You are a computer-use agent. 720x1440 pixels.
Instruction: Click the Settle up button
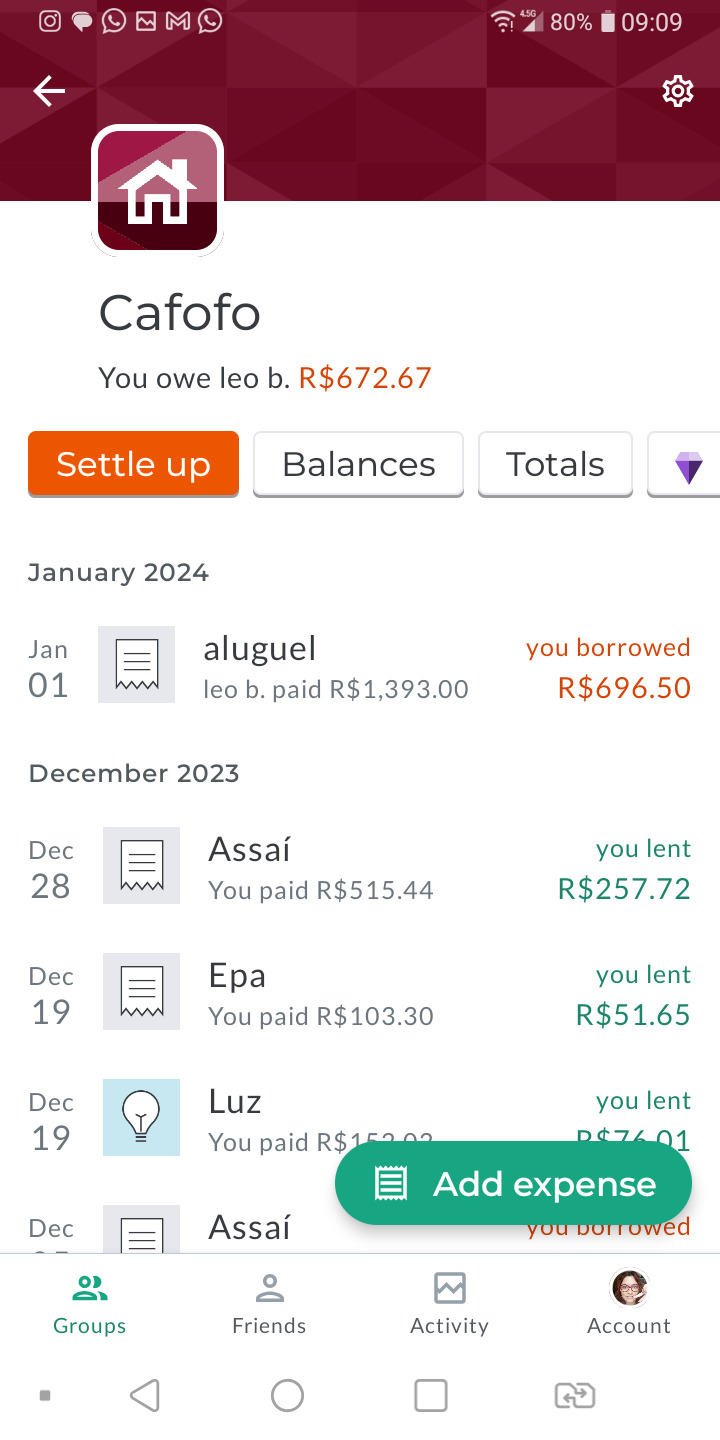point(133,464)
